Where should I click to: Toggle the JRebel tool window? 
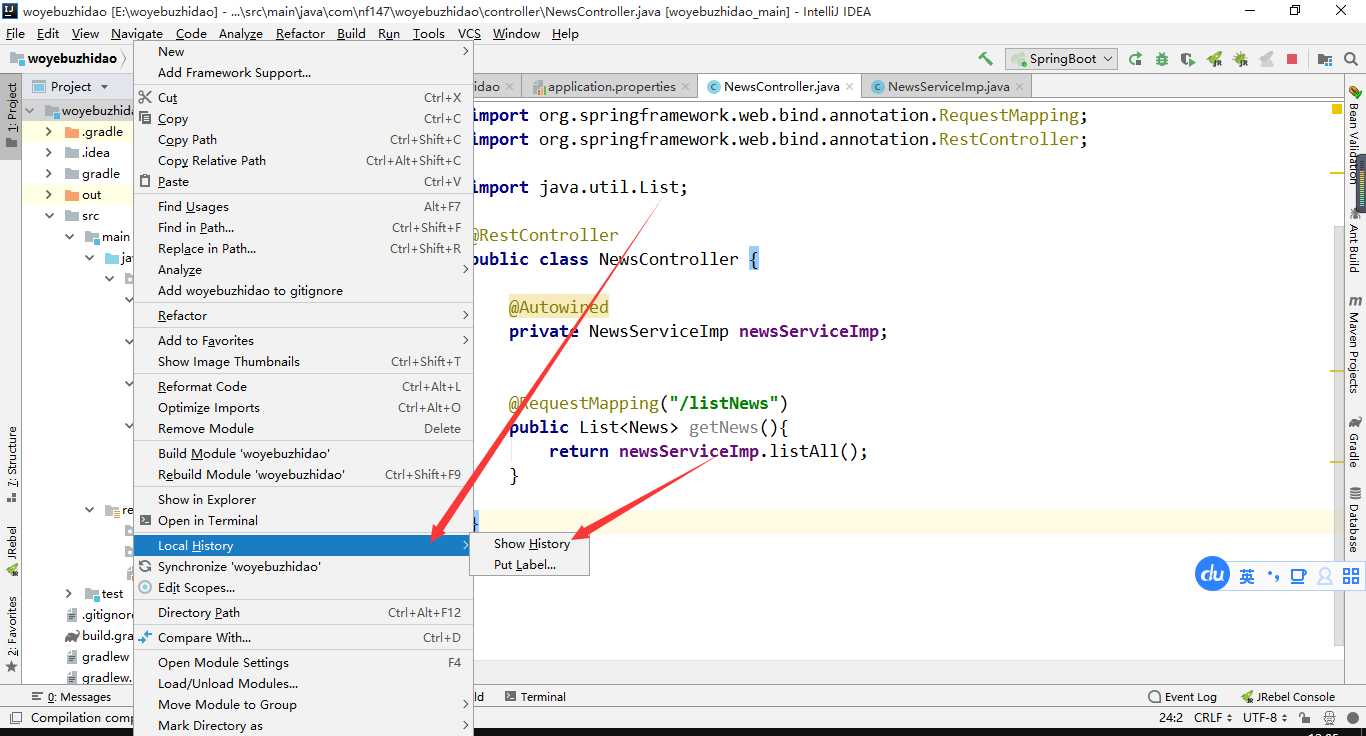click(11, 550)
